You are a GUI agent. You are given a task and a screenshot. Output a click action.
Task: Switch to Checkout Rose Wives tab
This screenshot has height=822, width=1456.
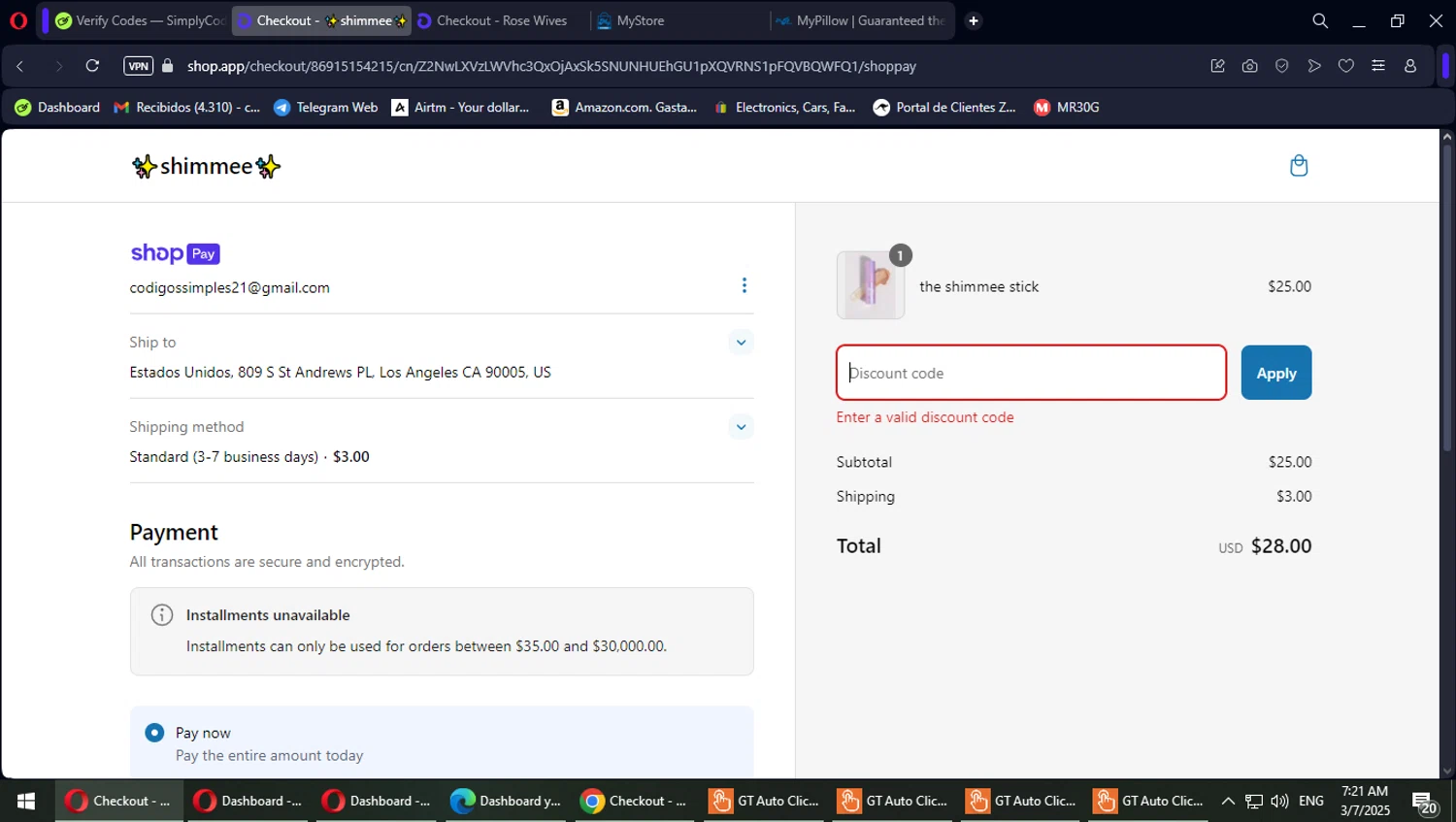(x=501, y=20)
